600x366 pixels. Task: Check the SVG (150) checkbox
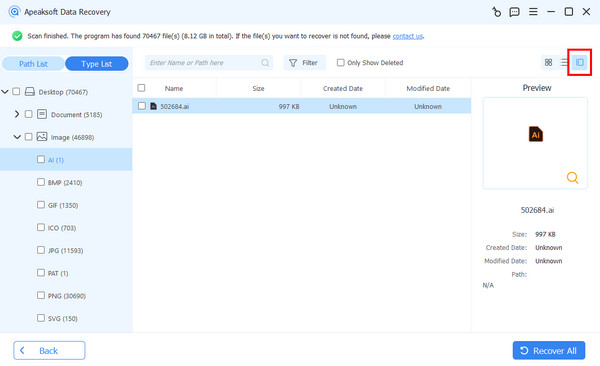pos(41,318)
